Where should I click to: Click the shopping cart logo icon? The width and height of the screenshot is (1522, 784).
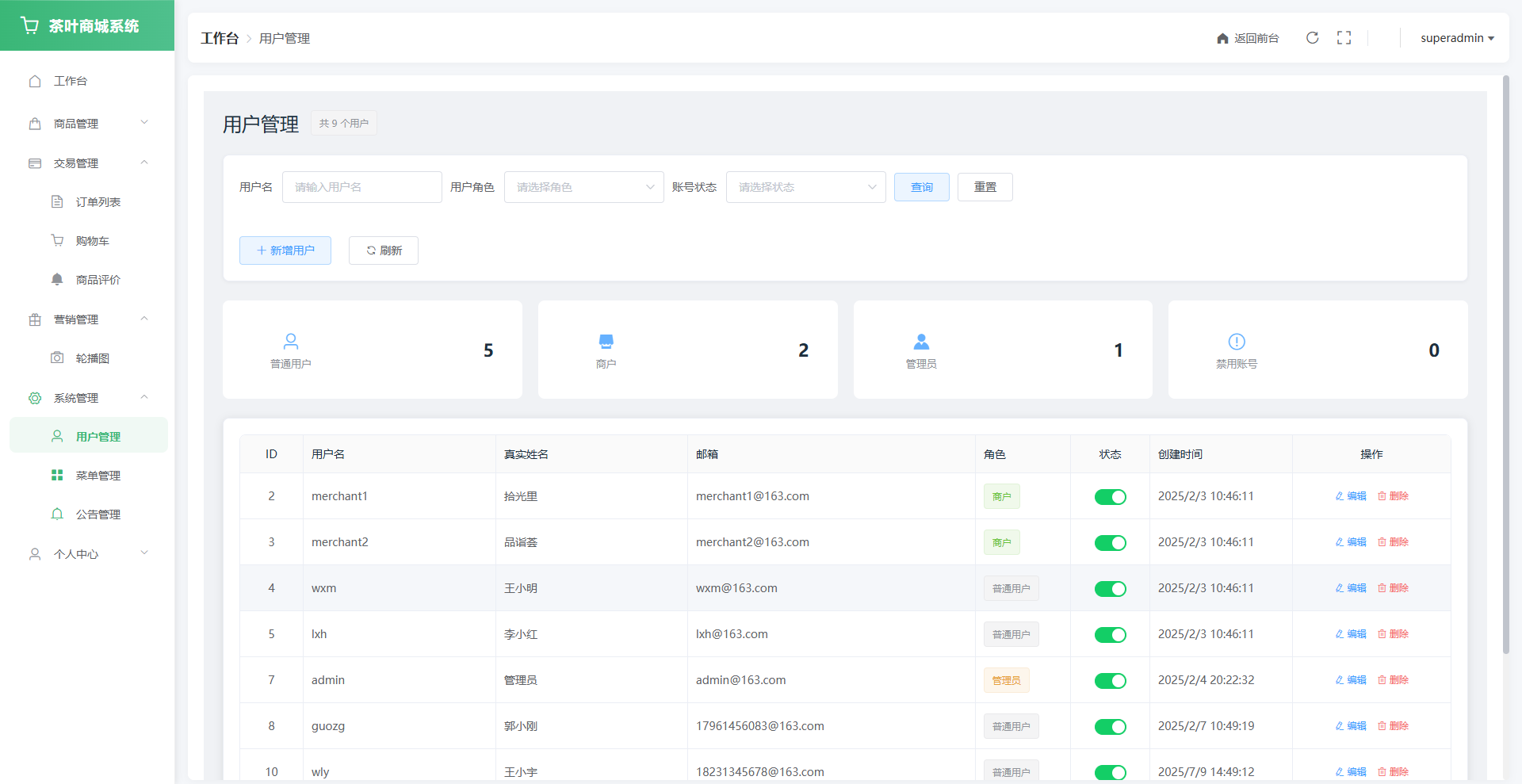click(30, 25)
